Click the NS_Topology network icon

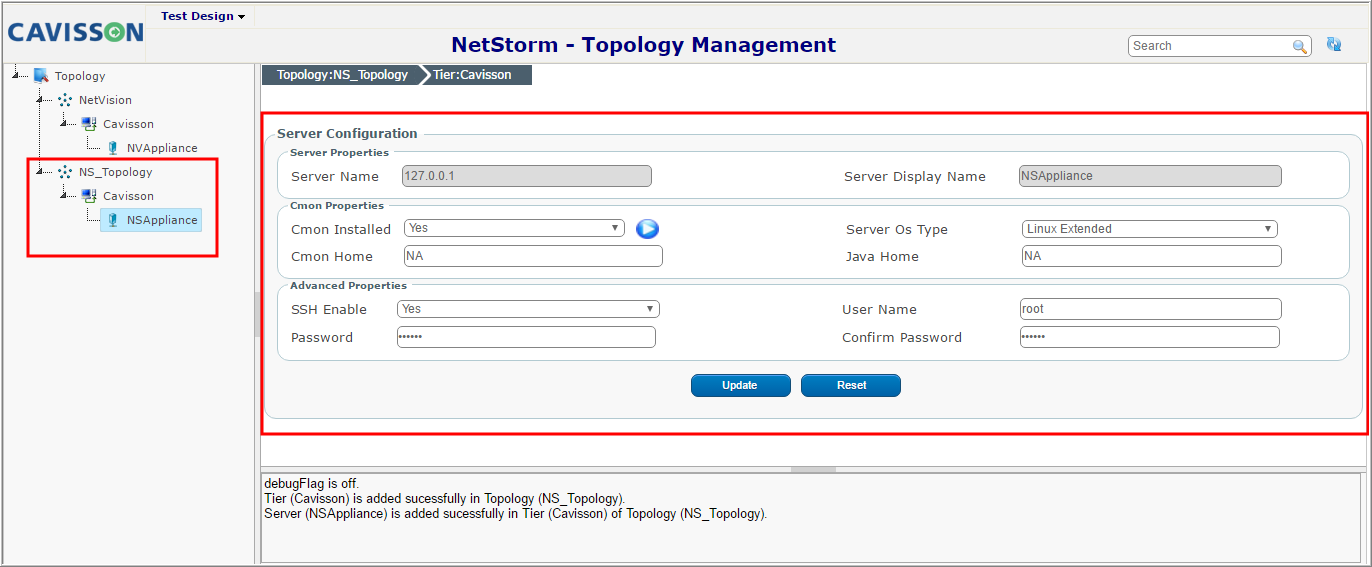click(x=65, y=172)
